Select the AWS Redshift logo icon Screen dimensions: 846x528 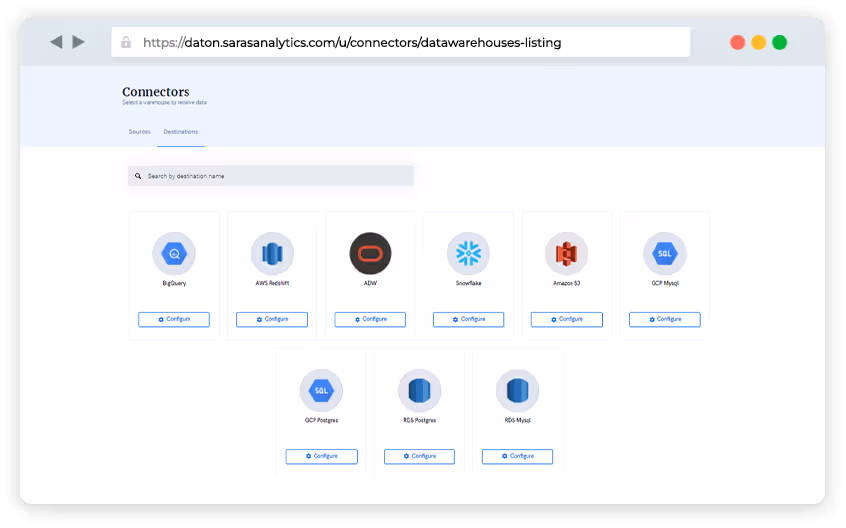[x=272, y=253]
